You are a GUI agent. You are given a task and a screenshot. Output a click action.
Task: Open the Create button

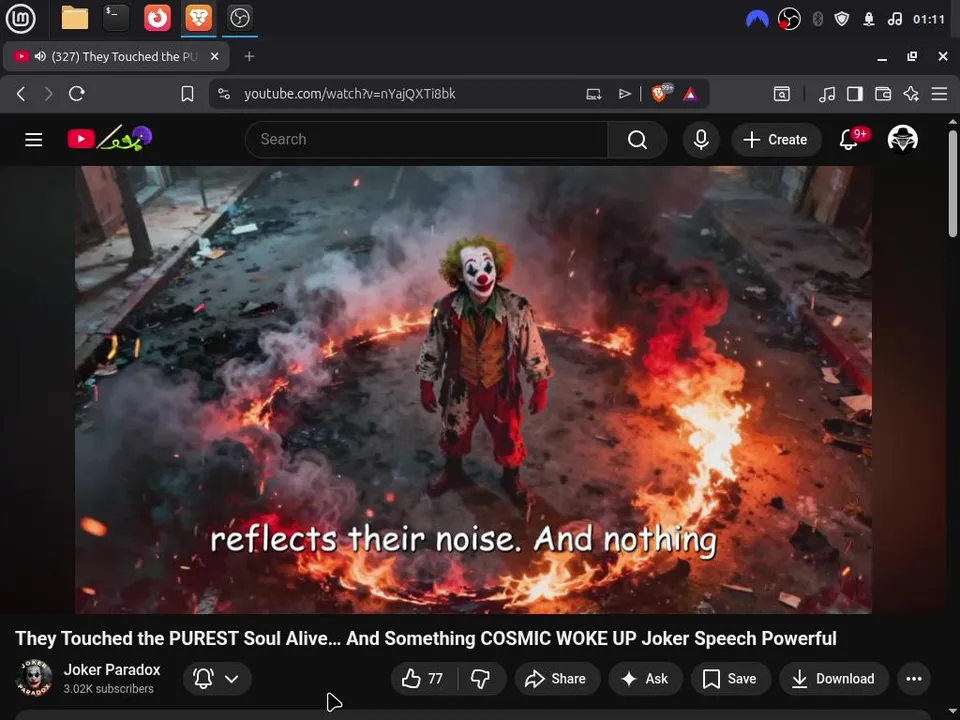coord(775,140)
